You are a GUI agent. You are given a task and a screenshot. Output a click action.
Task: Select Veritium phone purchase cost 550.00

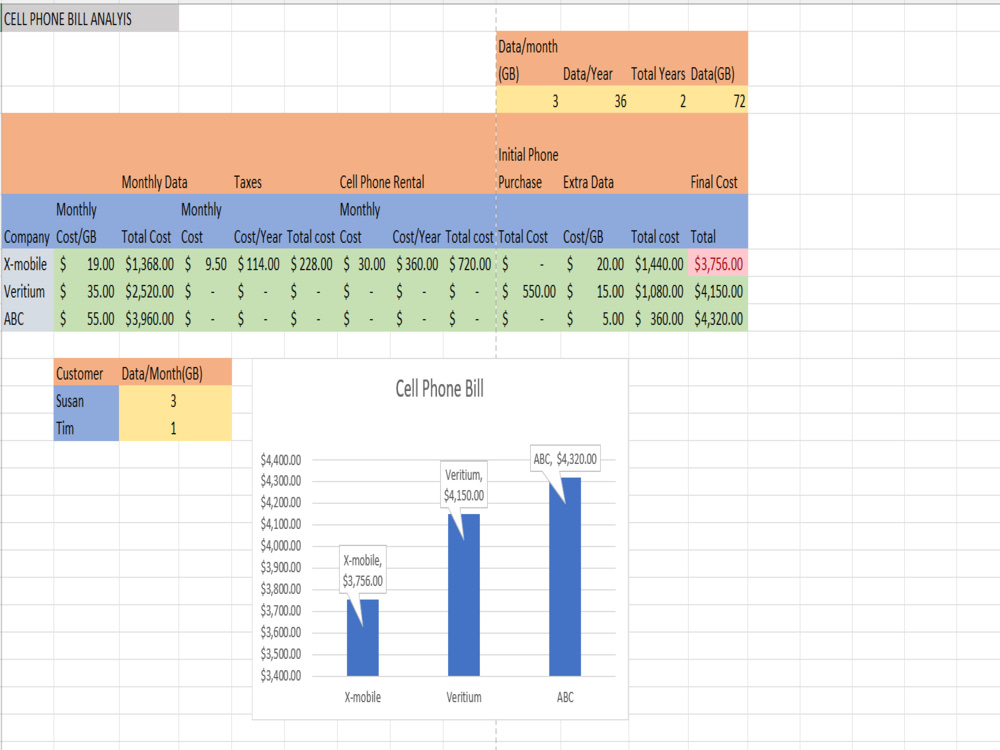(529, 291)
